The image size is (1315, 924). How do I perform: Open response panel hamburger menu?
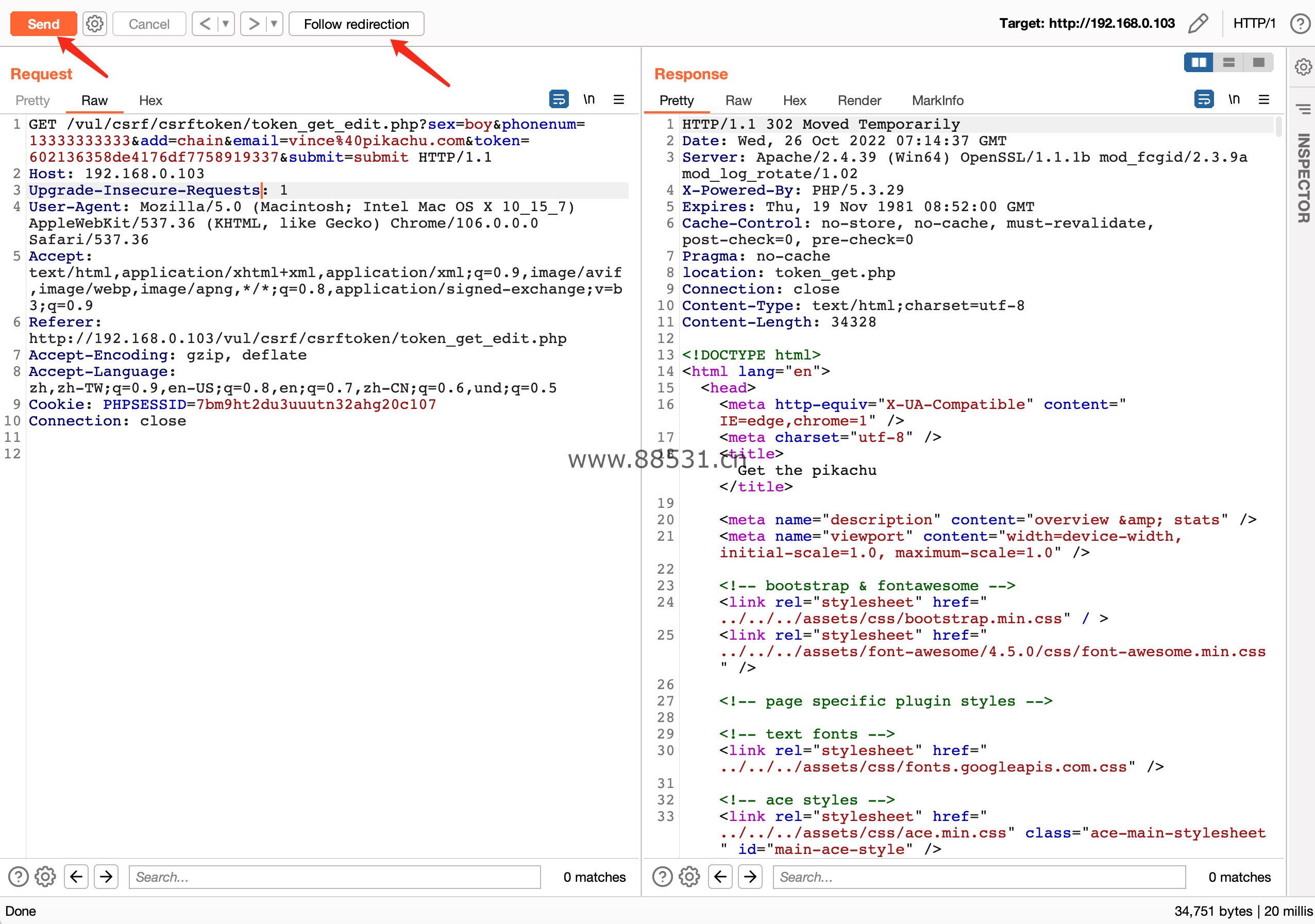tap(1264, 99)
